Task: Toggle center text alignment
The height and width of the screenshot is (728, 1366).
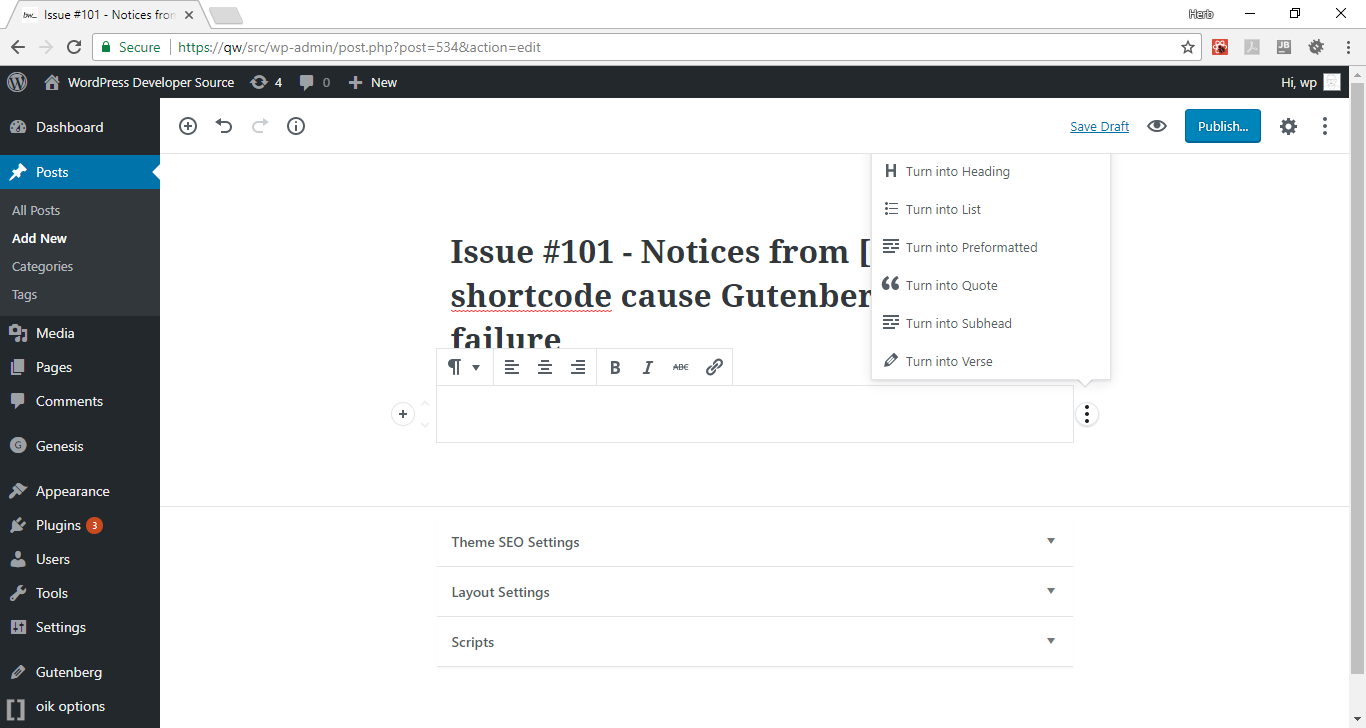Action: pyautogui.click(x=544, y=366)
